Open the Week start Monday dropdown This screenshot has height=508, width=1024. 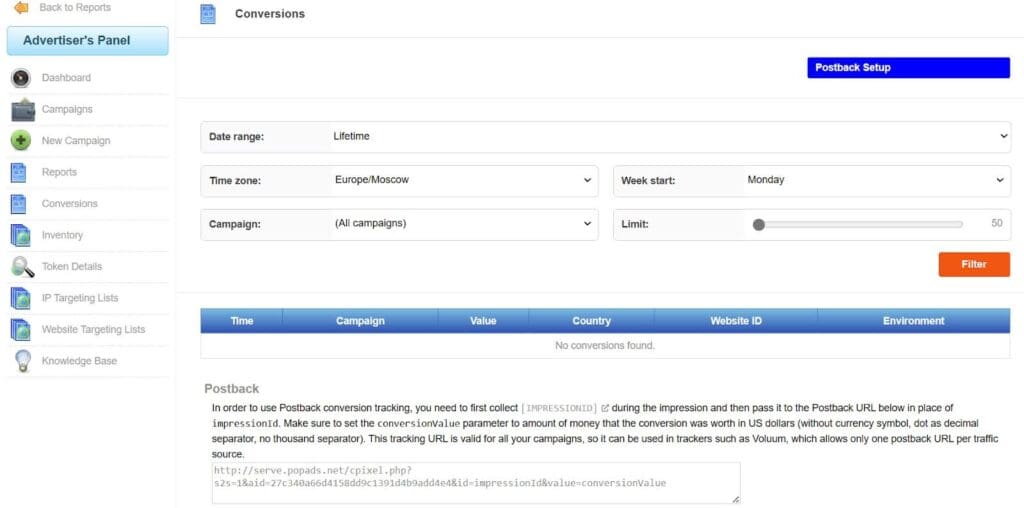tap(876, 180)
